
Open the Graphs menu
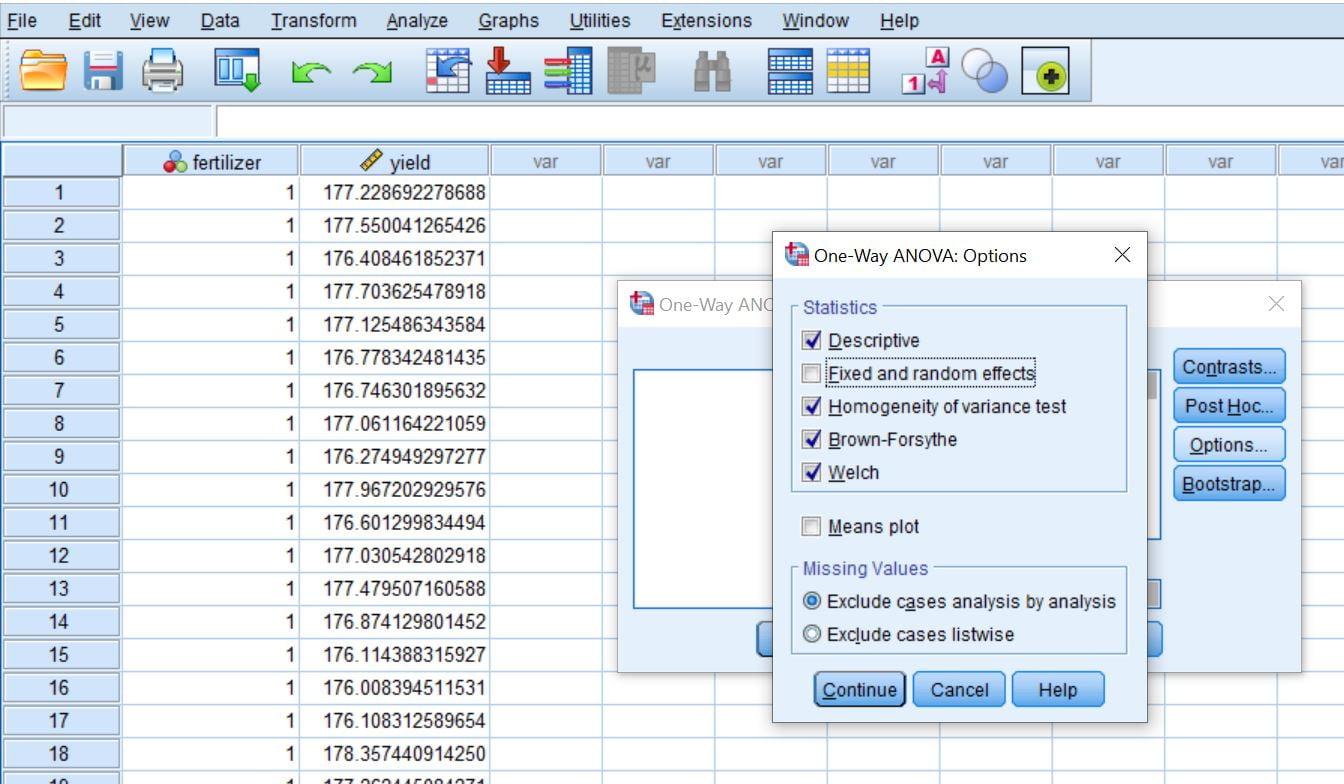point(508,20)
